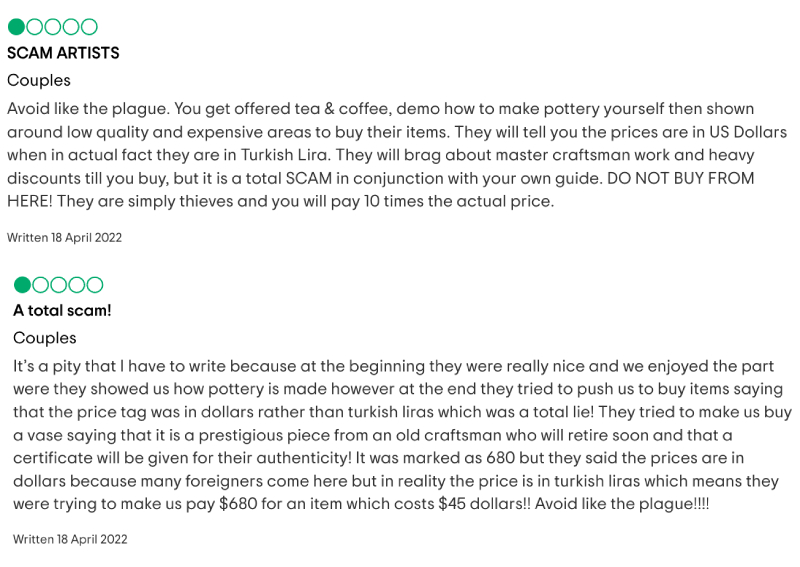Click third rating bubble of 'A total scam!' review
The image size is (800, 567).
[58, 284]
